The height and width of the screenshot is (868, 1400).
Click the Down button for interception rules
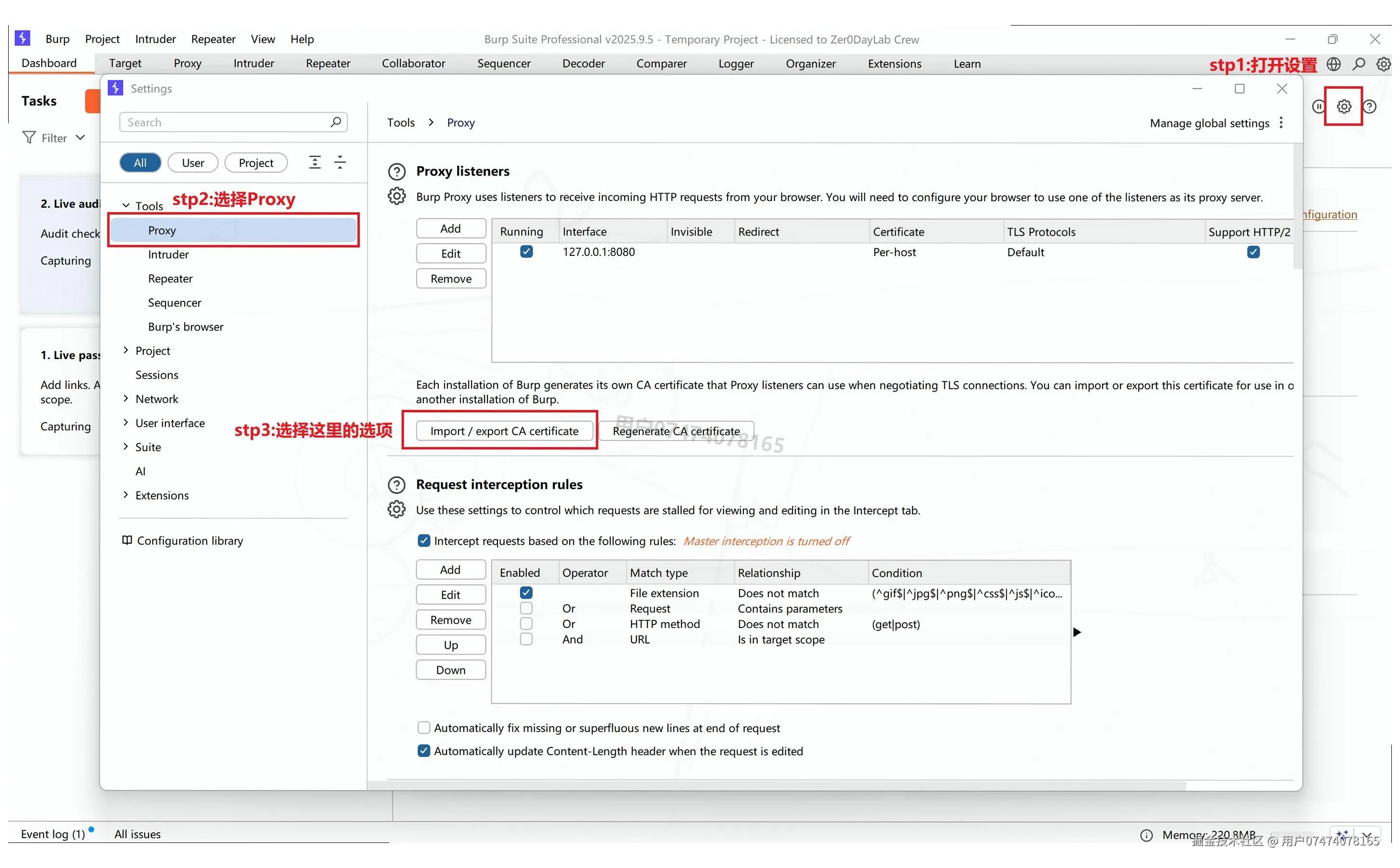click(451, 670)
